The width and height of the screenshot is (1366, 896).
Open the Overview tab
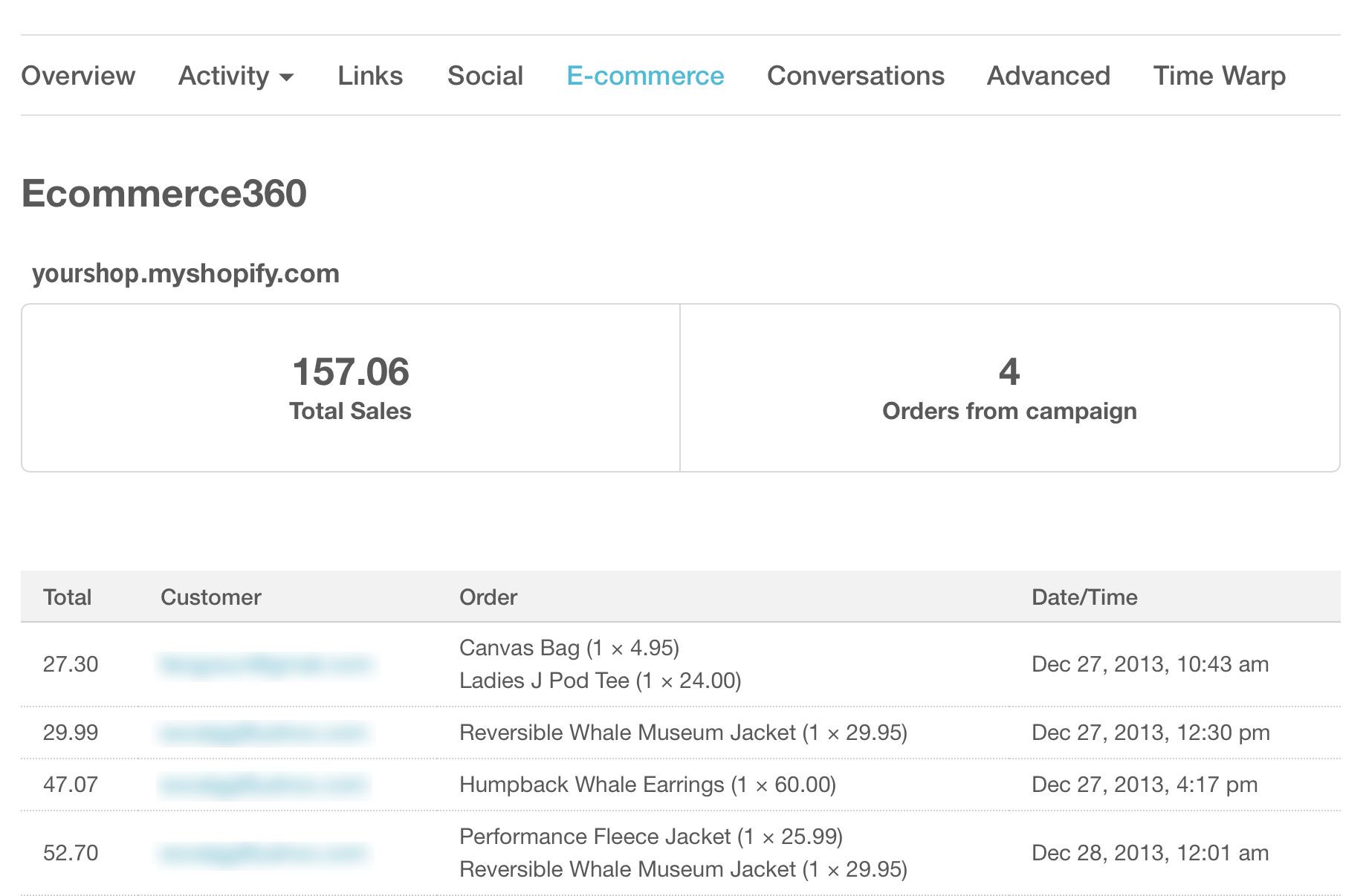coord(78,76)
